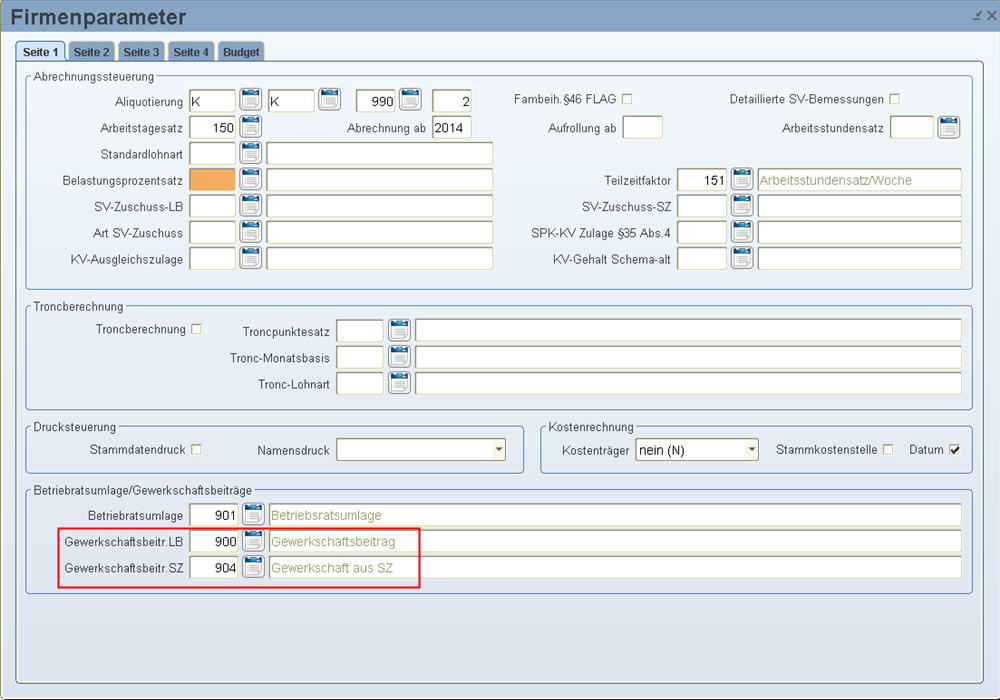Open lookup icon beside Aliquotierung 990 value
This screenshot has width=1000, height=700.
[x=411, y=99]
